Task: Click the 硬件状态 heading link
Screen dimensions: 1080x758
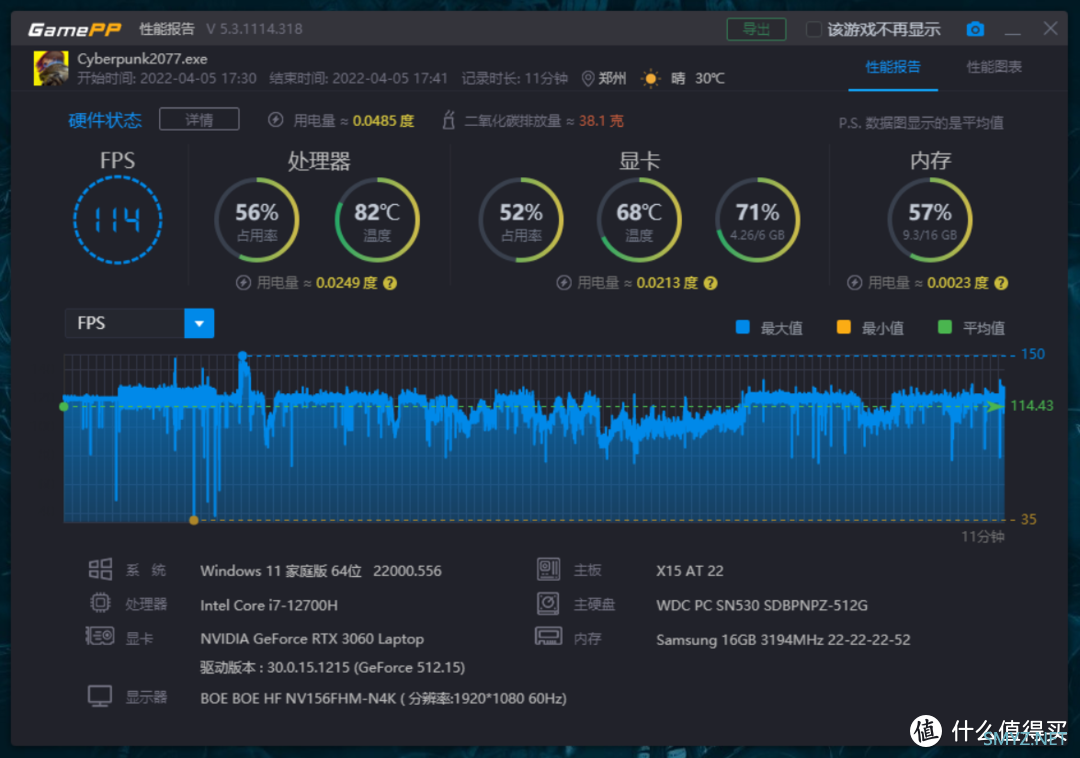Action: (105, 120)
